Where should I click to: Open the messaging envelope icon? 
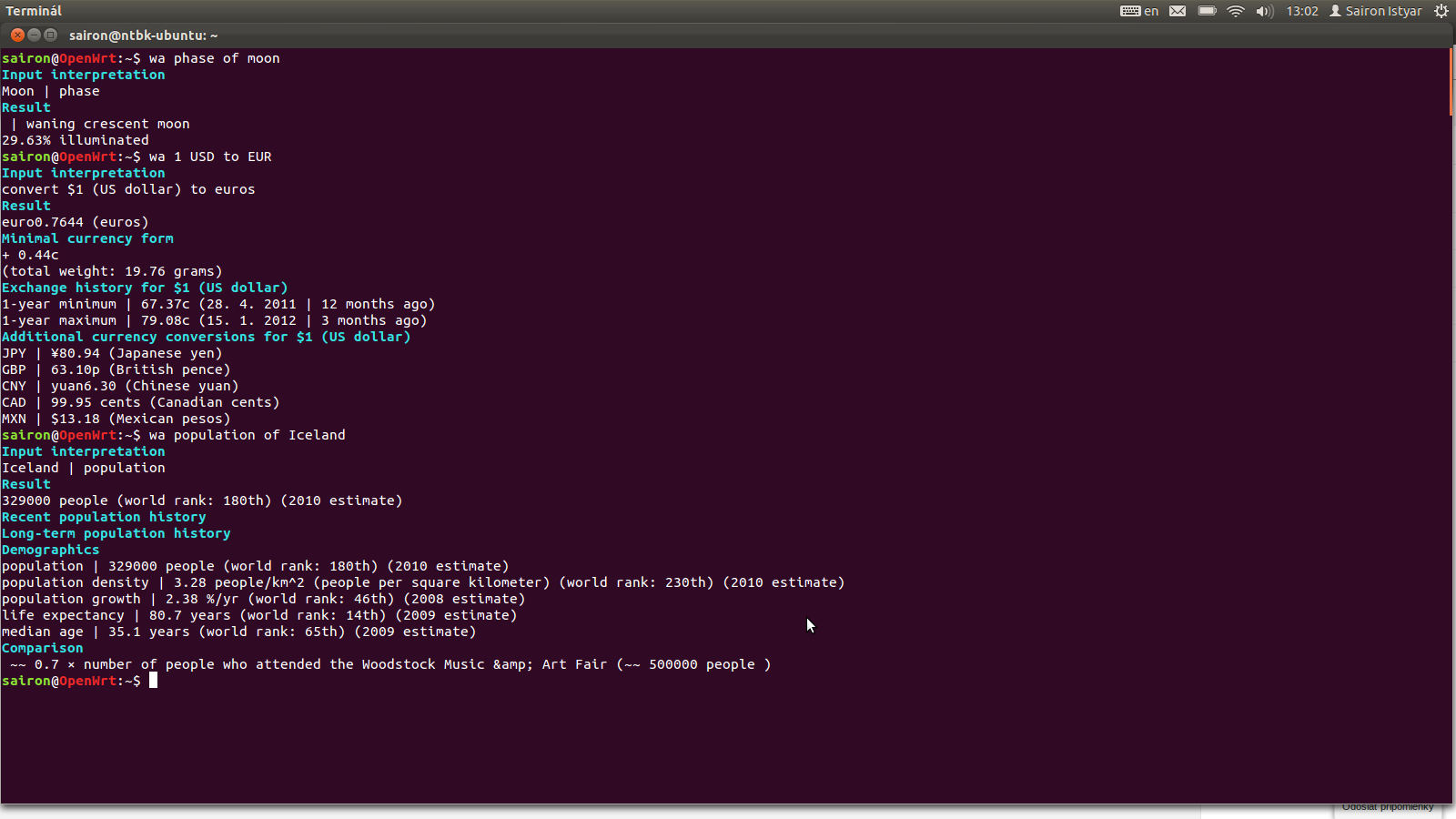click(x=1177, y=11)
